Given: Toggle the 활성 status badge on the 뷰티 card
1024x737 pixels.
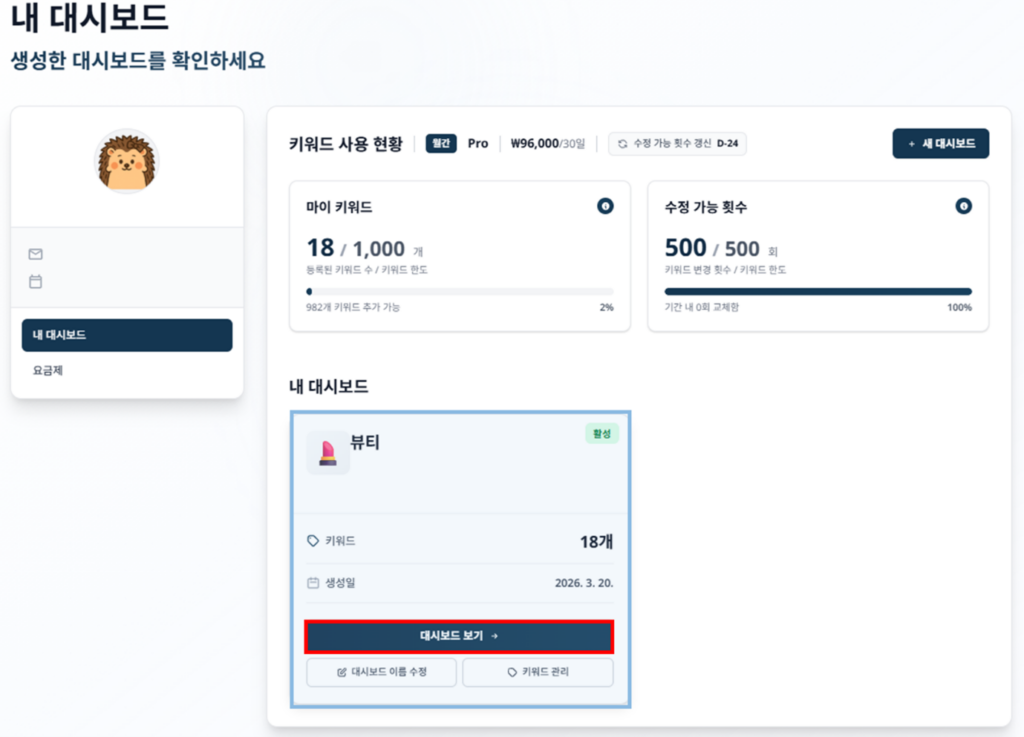Looking at the screenshot, I should click(x=601, y=433).
